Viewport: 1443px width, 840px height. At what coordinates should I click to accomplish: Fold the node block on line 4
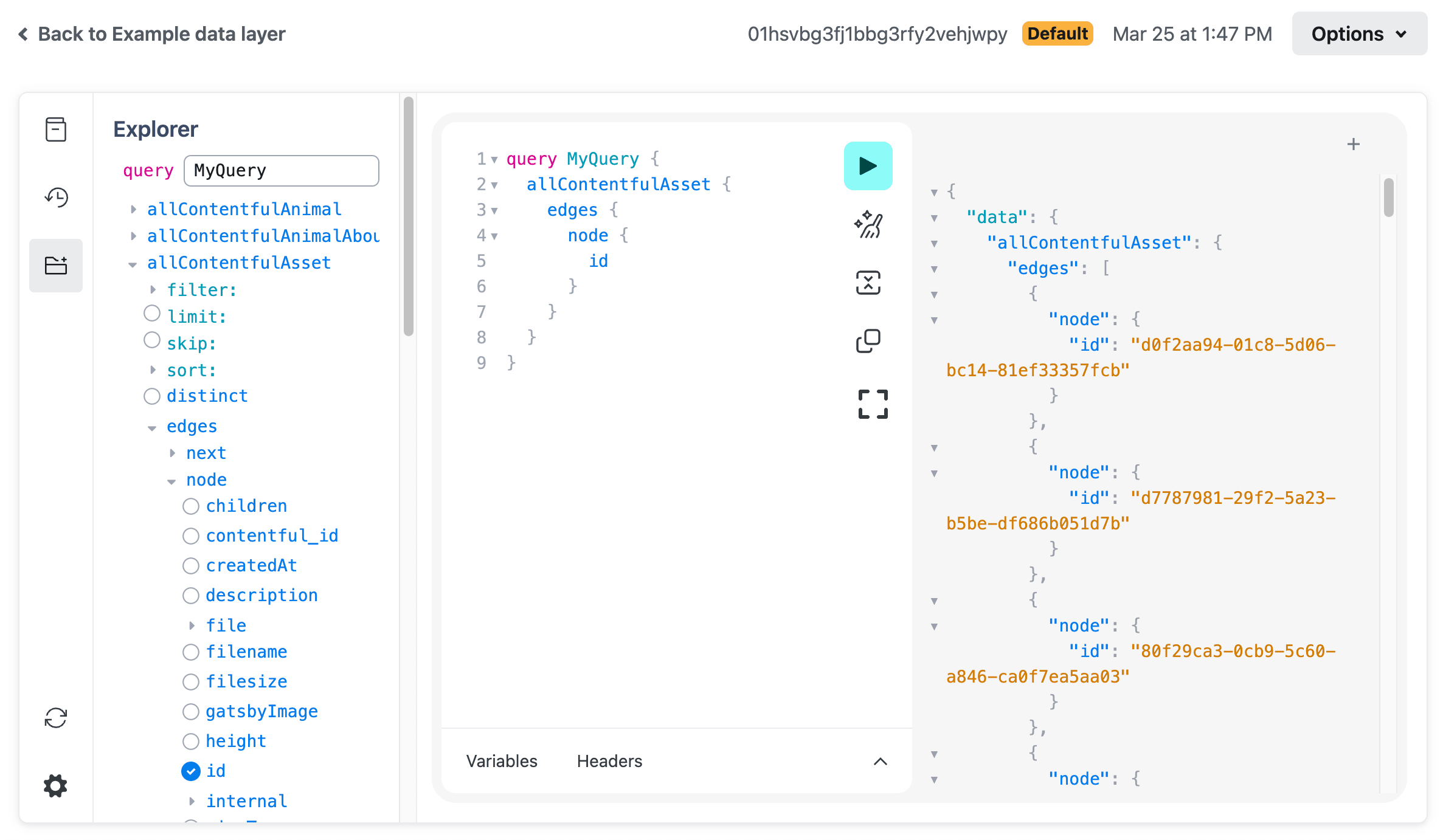[494, 236]
